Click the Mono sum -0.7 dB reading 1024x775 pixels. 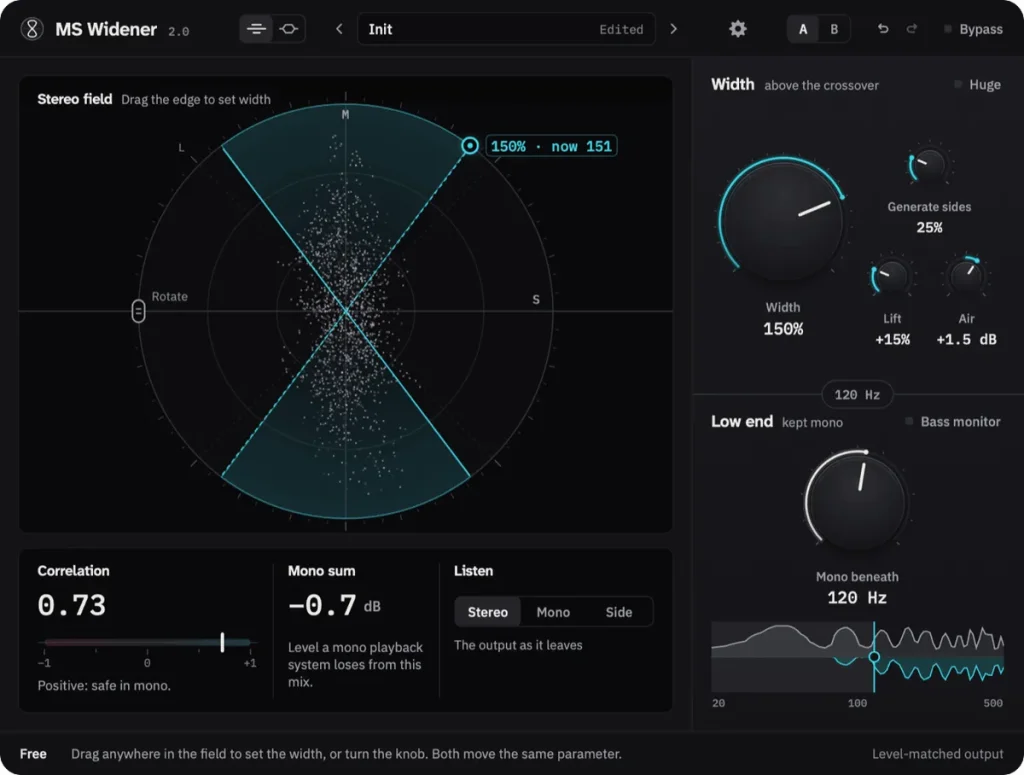[334, 605]
